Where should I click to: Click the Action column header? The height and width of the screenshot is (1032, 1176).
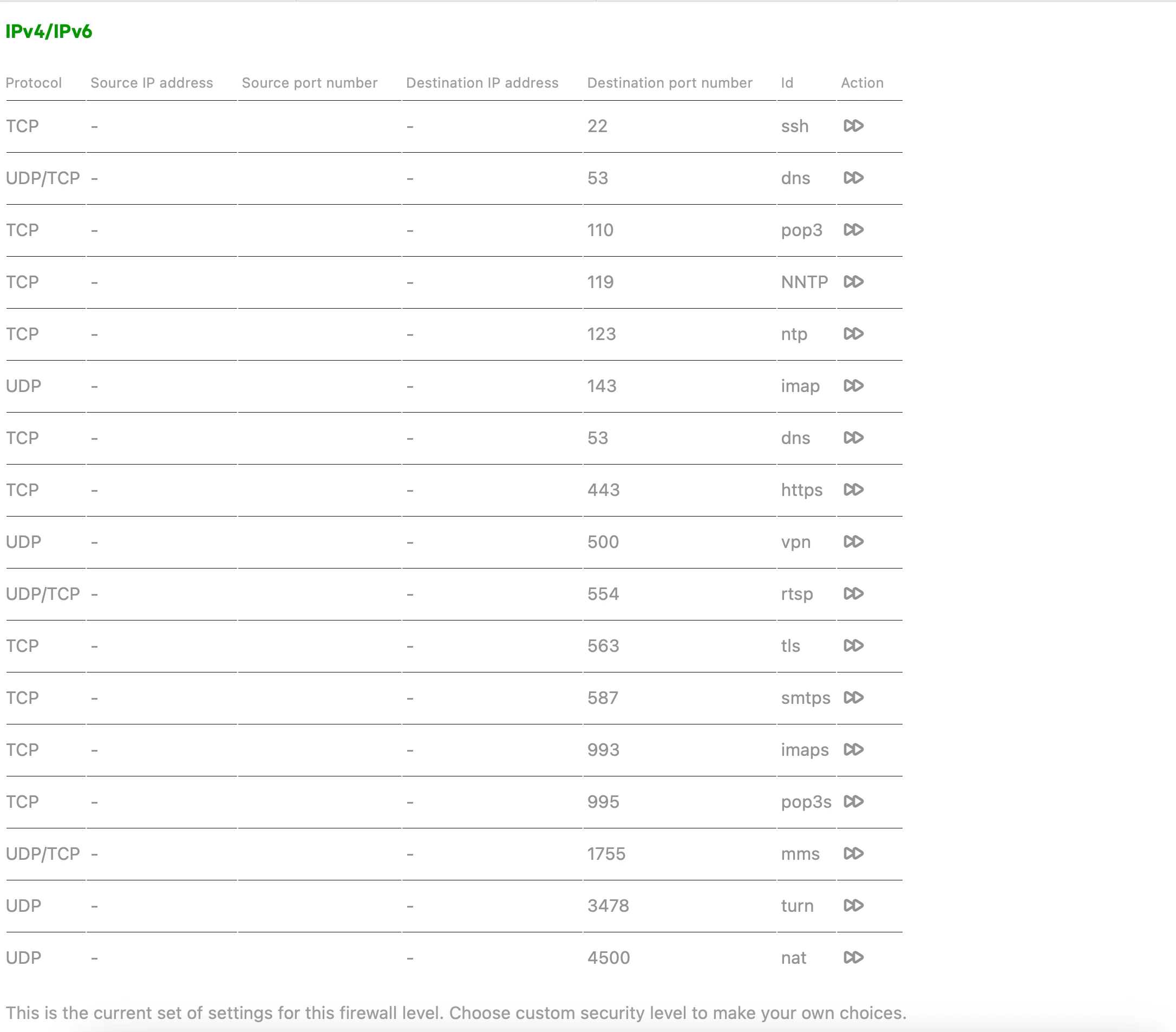[x=862, y=83]
